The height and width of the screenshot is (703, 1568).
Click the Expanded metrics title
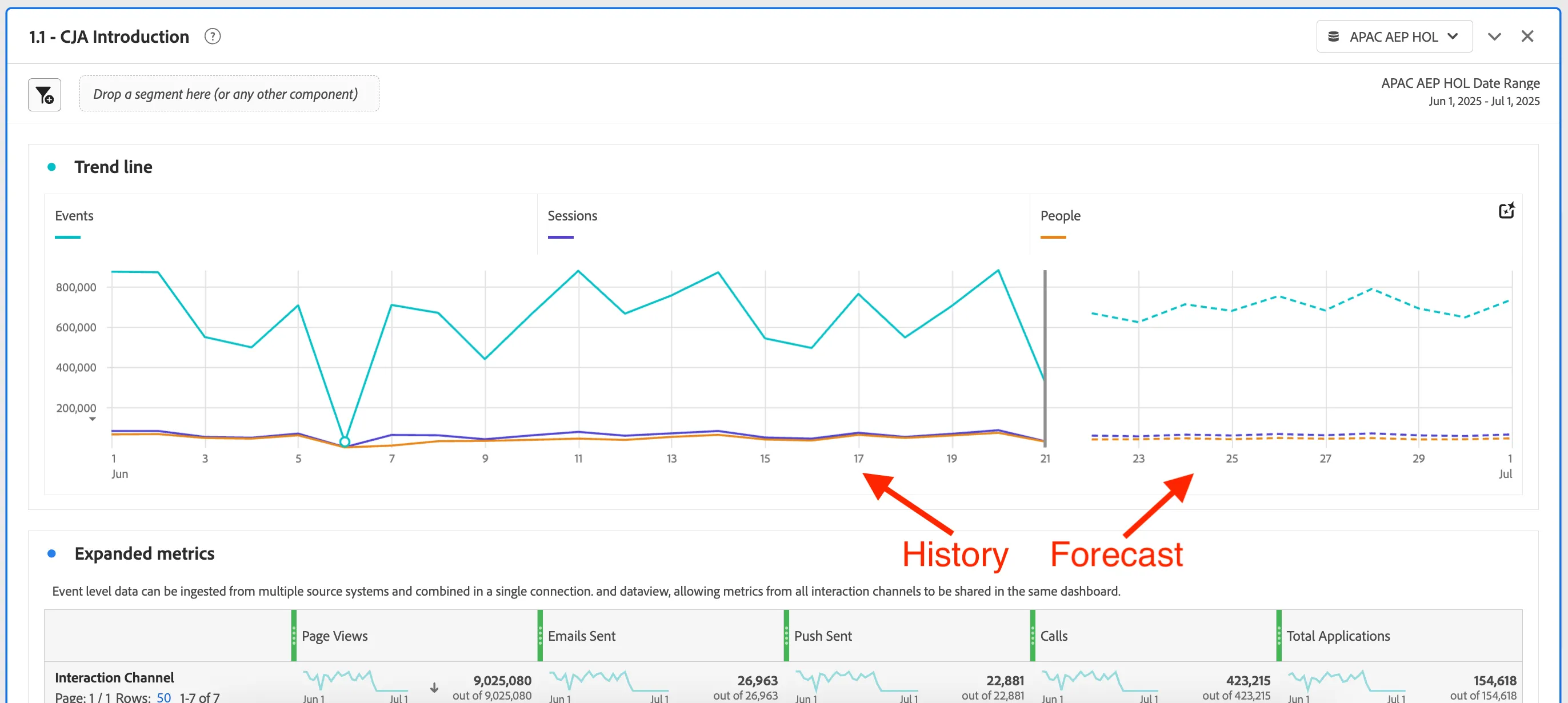click(144, 553)
